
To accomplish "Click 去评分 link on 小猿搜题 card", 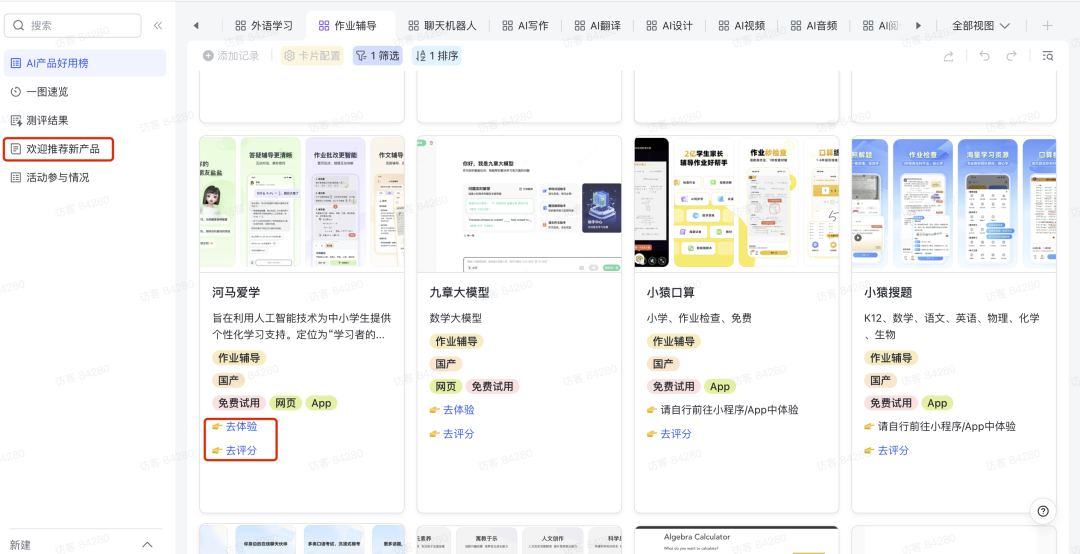I will (893, 451).
